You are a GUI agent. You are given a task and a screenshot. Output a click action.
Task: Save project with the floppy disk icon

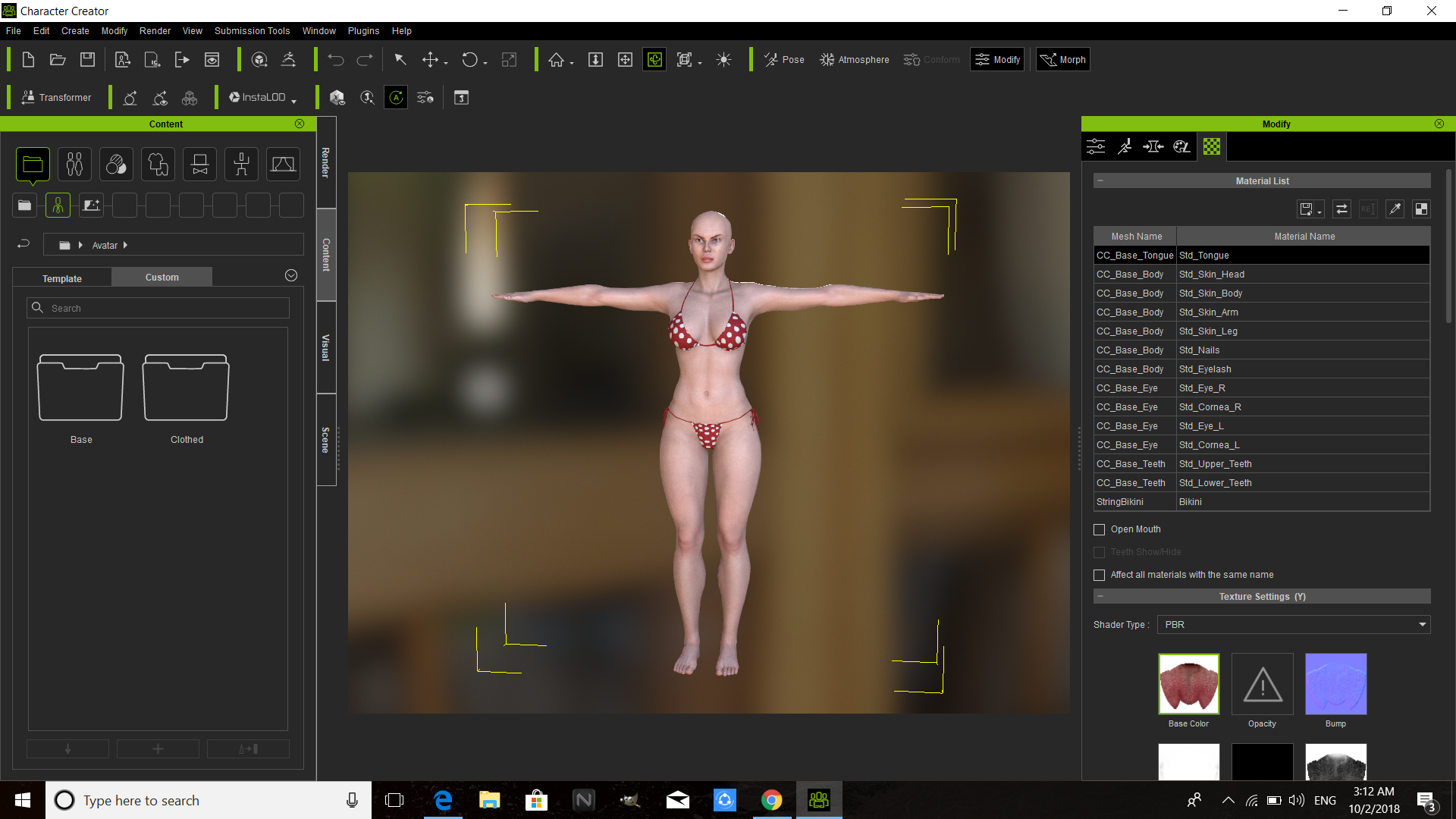click(x=88, y=60)
